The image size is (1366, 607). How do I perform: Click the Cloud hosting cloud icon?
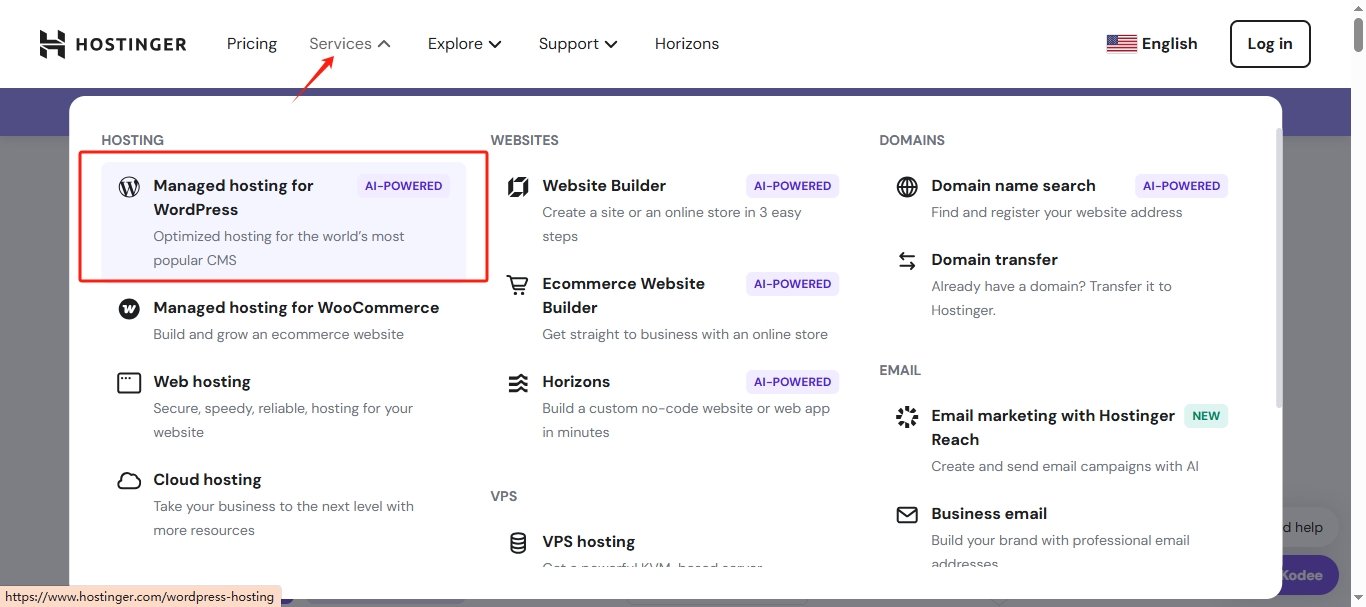click(x=129, y=480)
